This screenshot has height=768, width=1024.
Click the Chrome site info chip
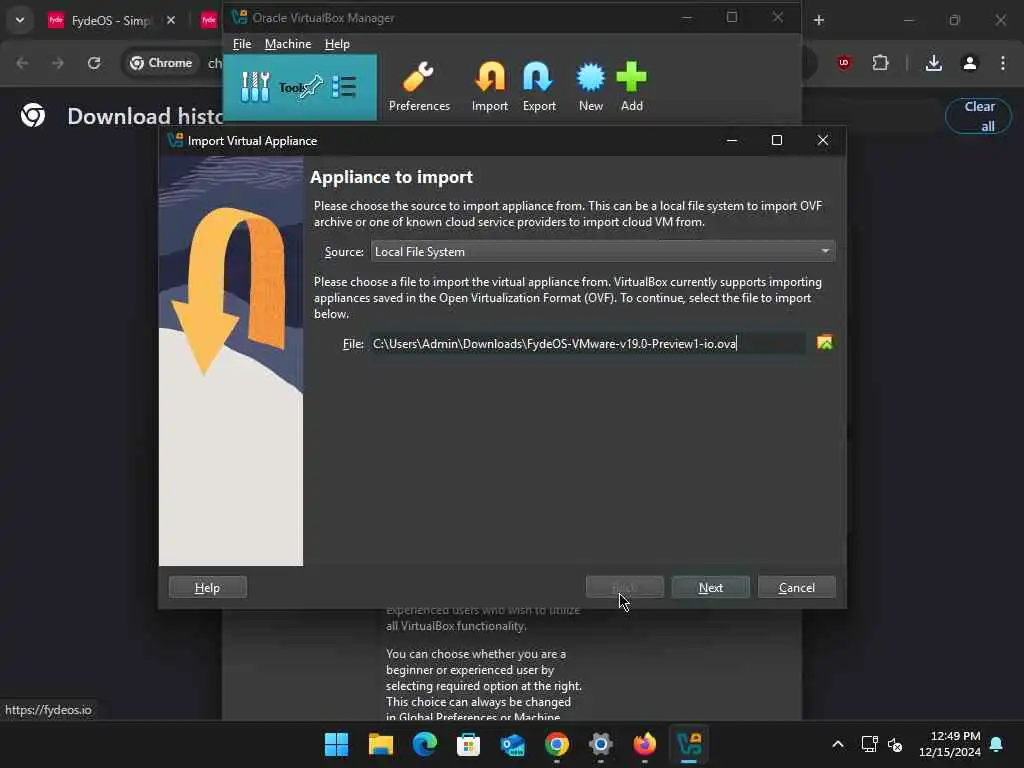161,63
